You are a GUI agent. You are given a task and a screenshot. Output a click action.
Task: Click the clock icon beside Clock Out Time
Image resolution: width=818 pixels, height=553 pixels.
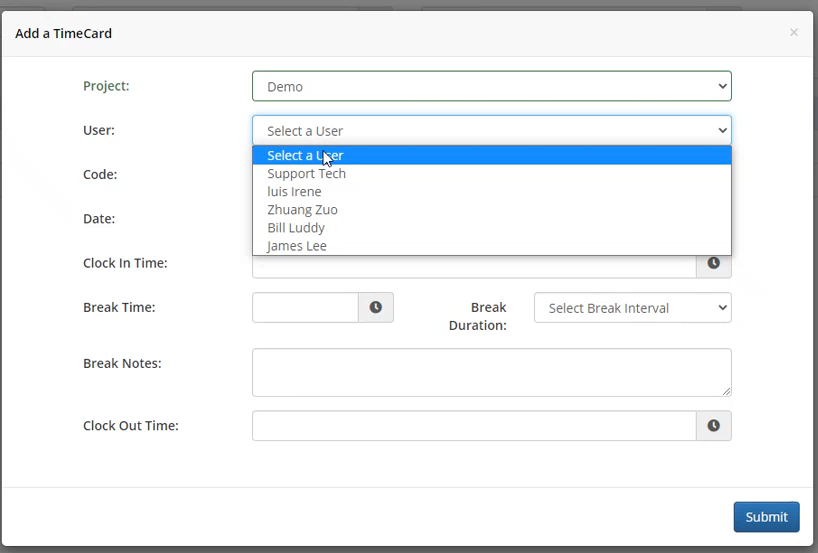point(713,426)
